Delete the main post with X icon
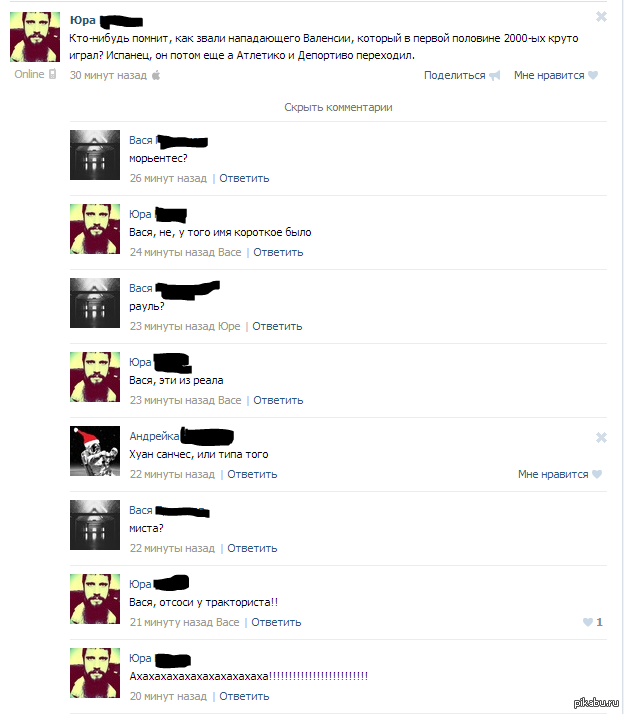This screenshot has width=624, height=714. 601,17
